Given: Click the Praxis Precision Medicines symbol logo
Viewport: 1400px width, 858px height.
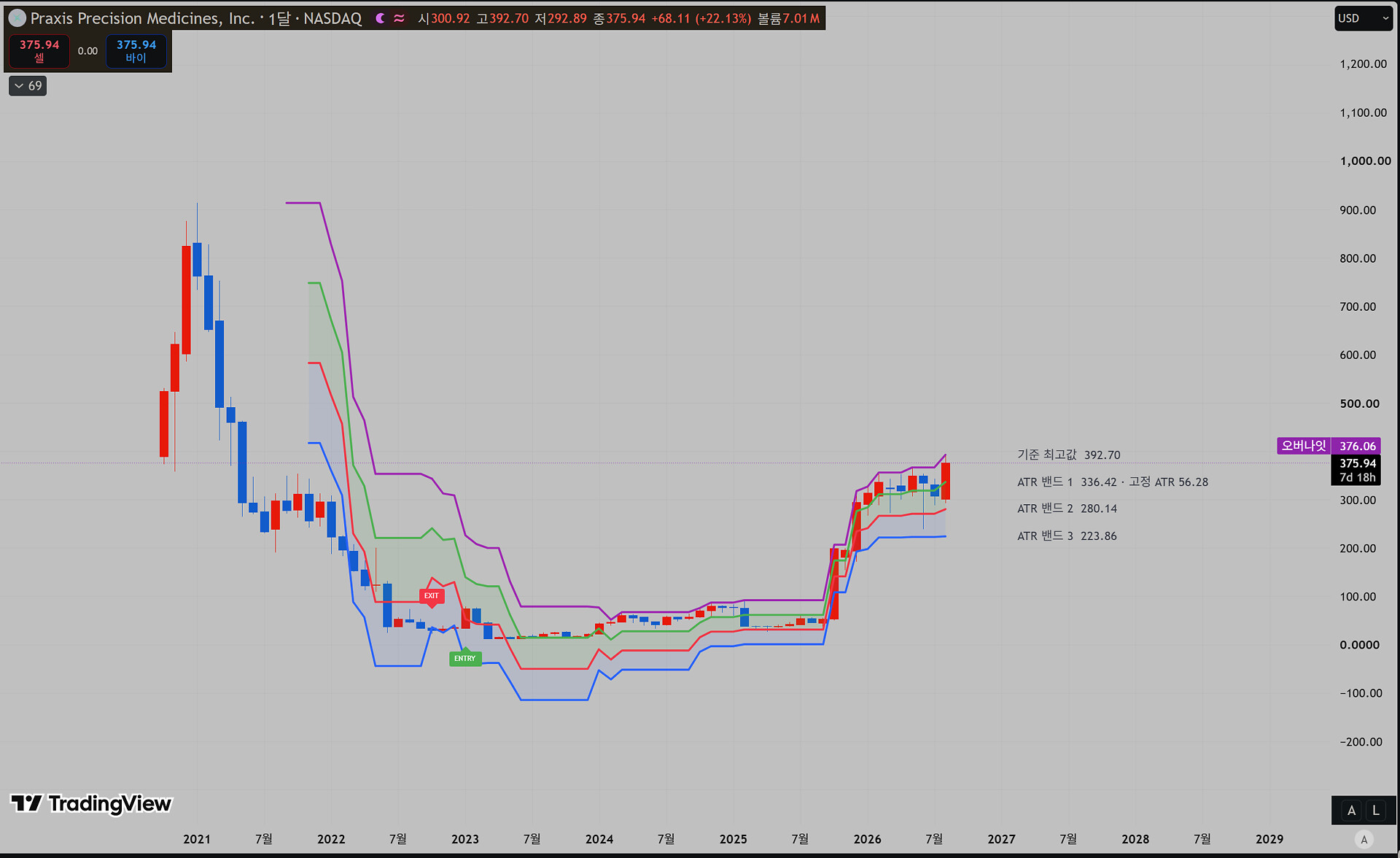Looking at the screenshot, I should click(x=17, y=18).
